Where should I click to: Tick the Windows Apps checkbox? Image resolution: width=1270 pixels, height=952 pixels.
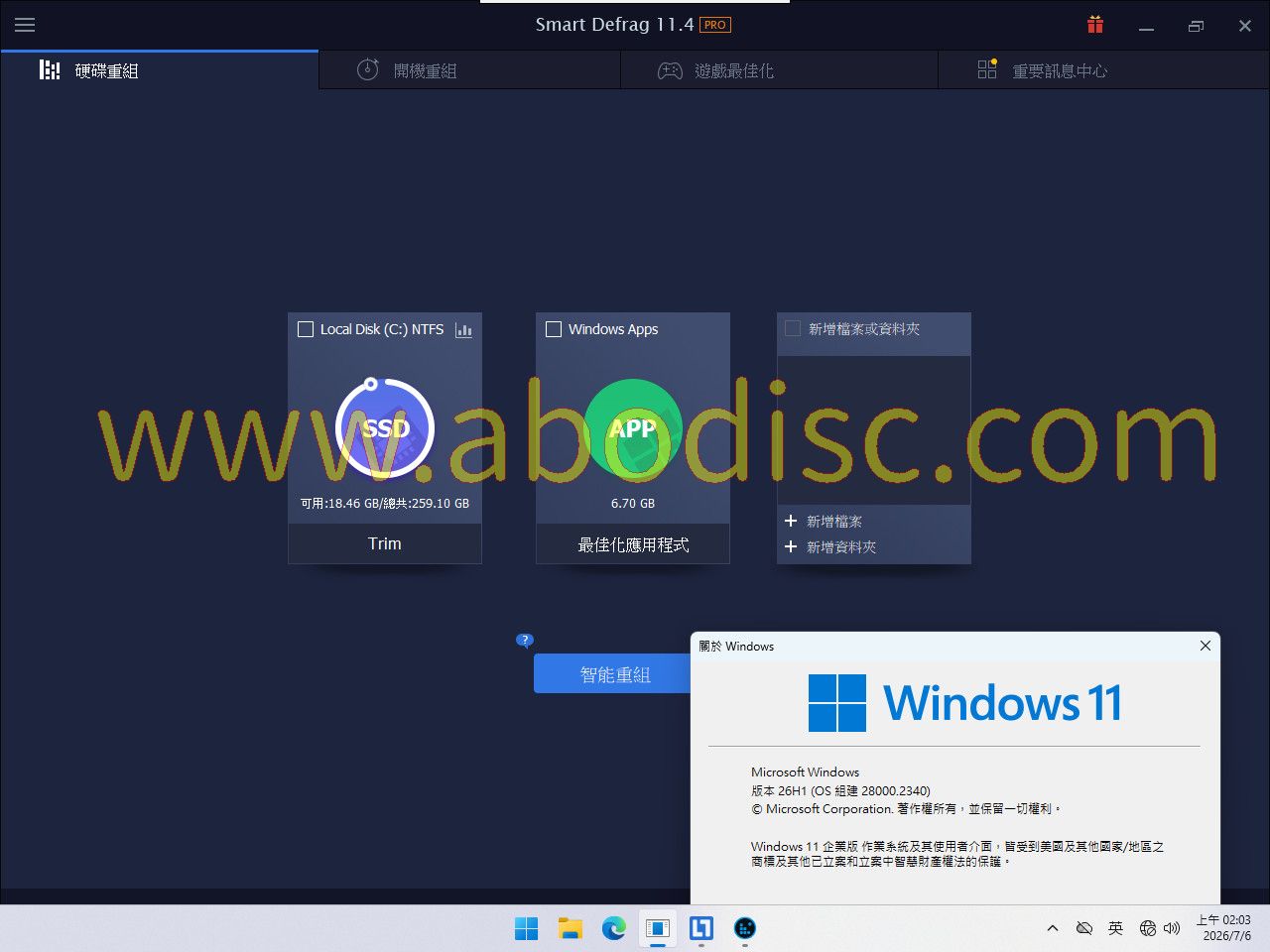tap(554, 329)
